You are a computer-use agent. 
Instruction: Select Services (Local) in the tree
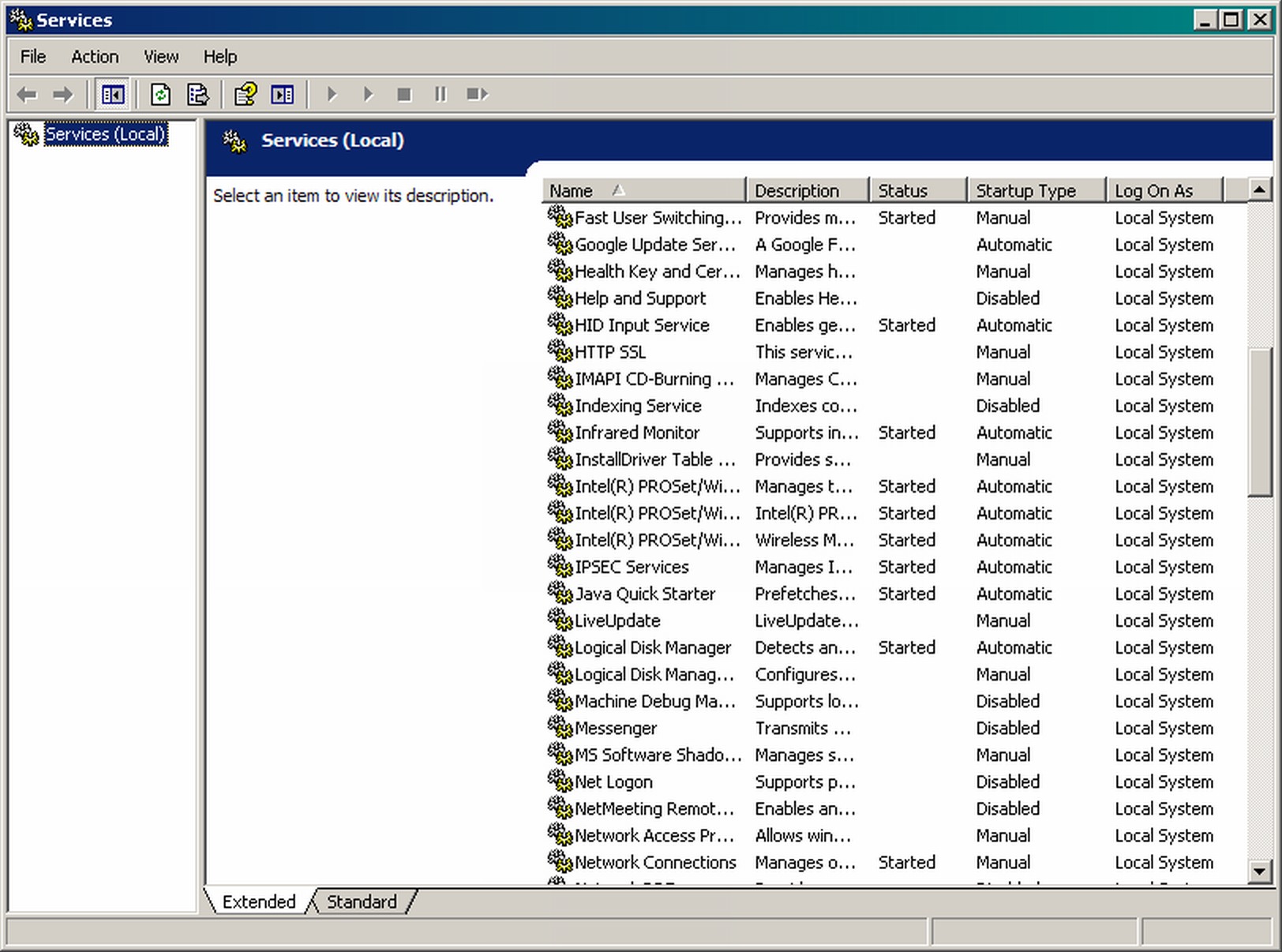coord(105,134)
